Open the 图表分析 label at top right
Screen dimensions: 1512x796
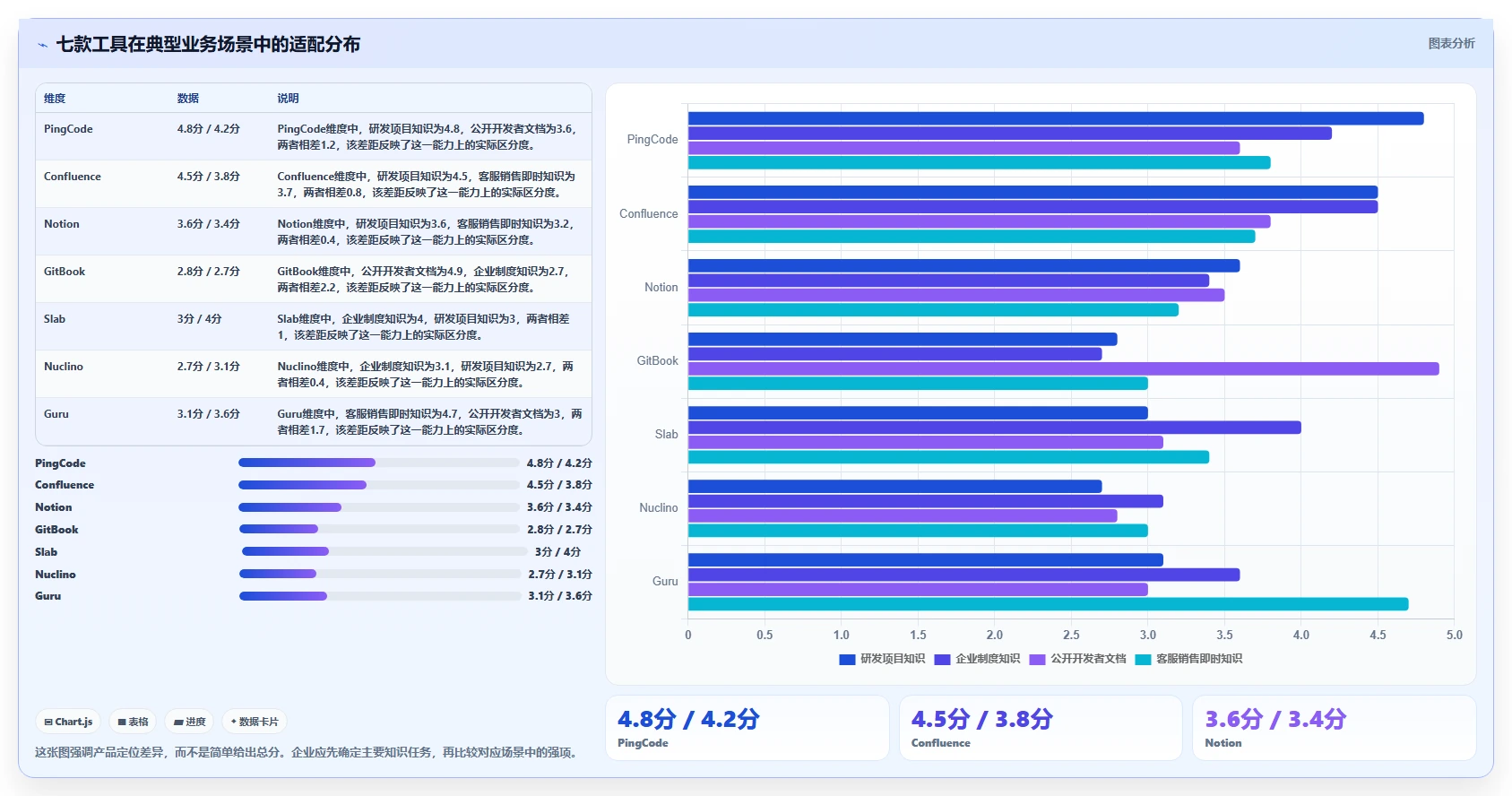coord(1451,43)
